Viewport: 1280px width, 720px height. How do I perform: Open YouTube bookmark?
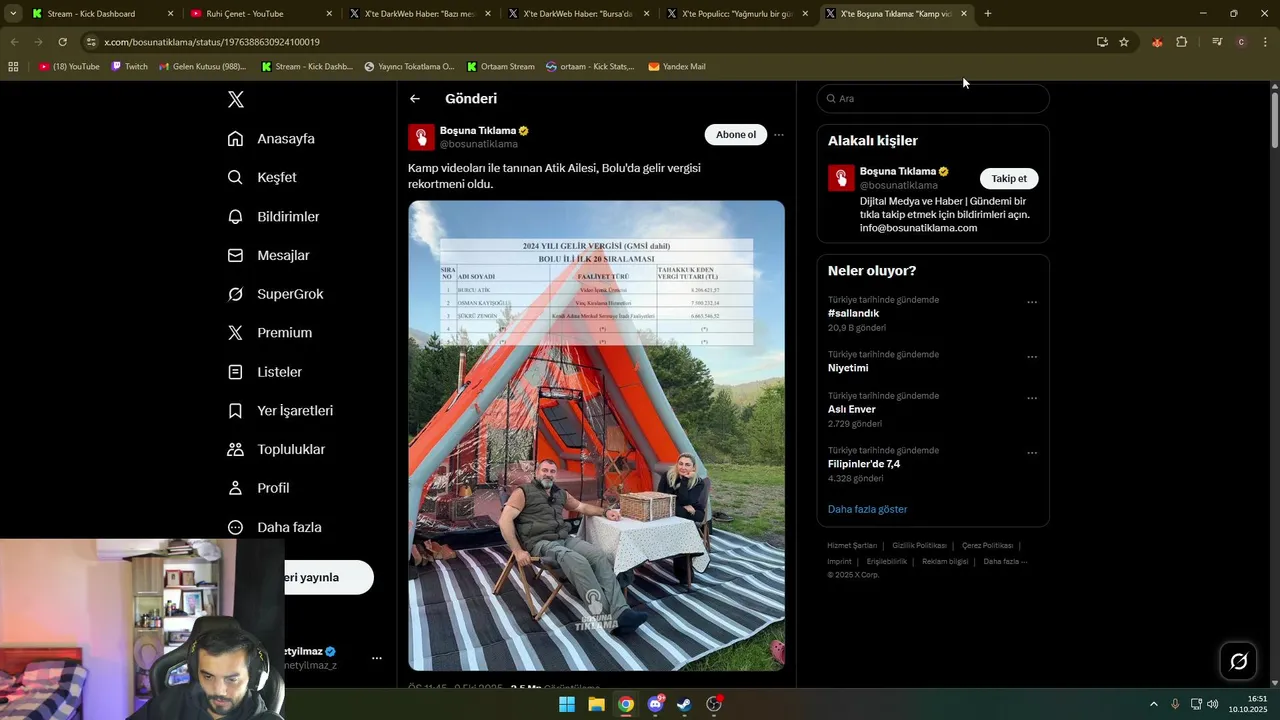[69, 67]
